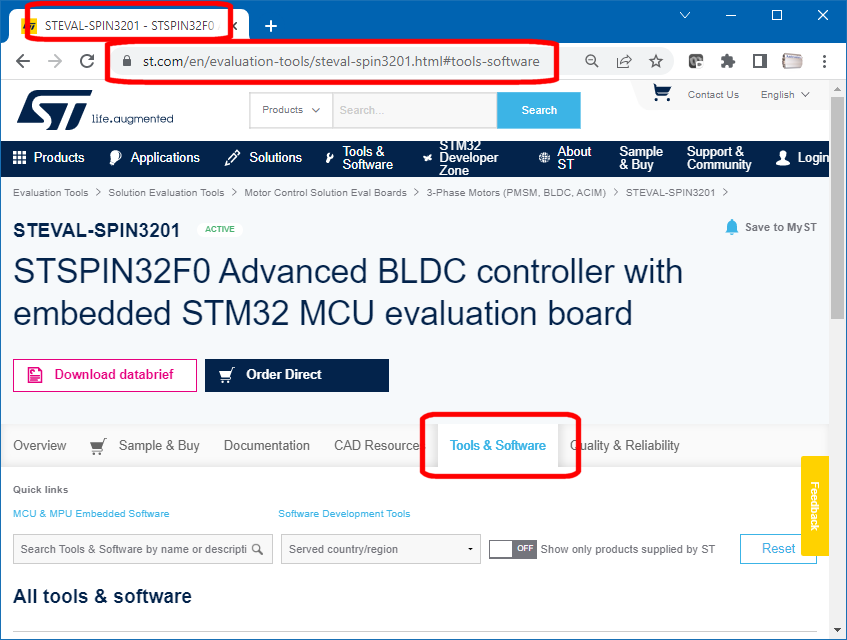Click the browser address bar URL
This screenshot has height=640, width=847.
341,62
